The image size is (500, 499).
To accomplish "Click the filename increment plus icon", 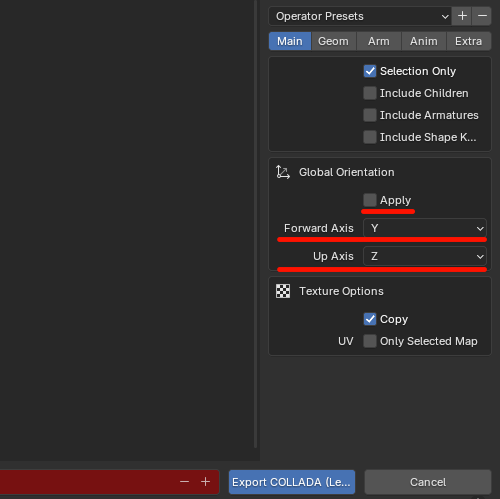I will point(205,482).
